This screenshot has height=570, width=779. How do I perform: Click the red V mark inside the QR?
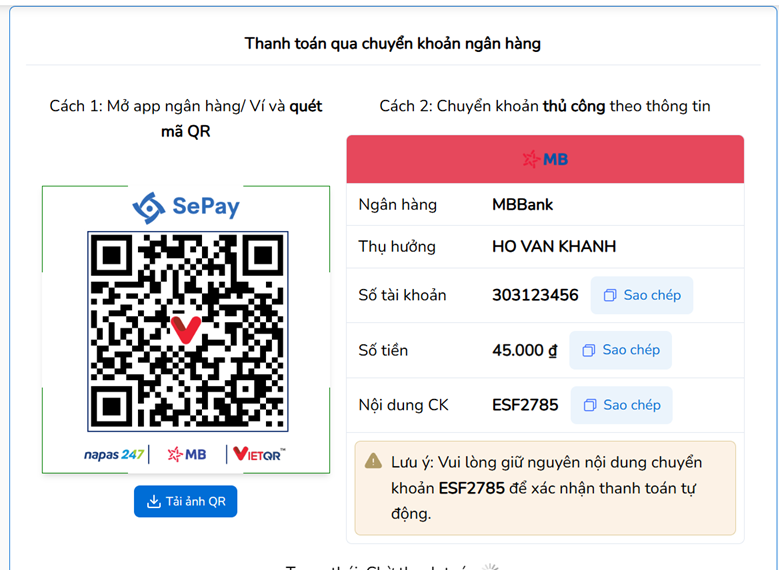[x=185, y=329]
